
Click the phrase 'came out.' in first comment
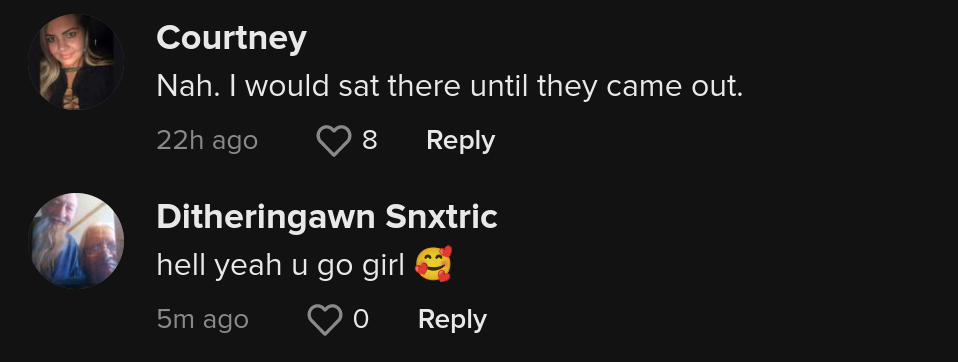(675, 87)
